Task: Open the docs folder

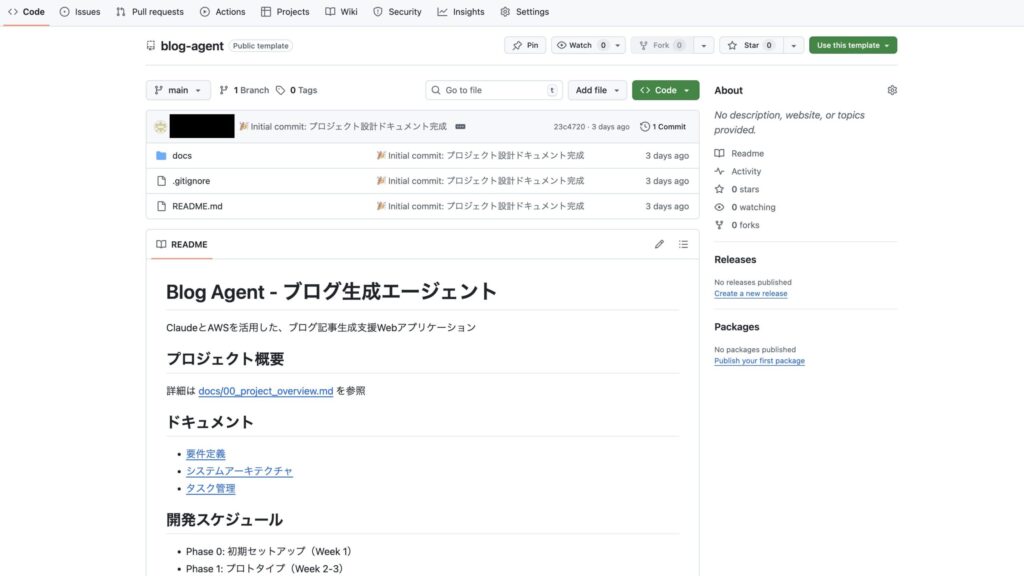Action: tap(181, 156)
